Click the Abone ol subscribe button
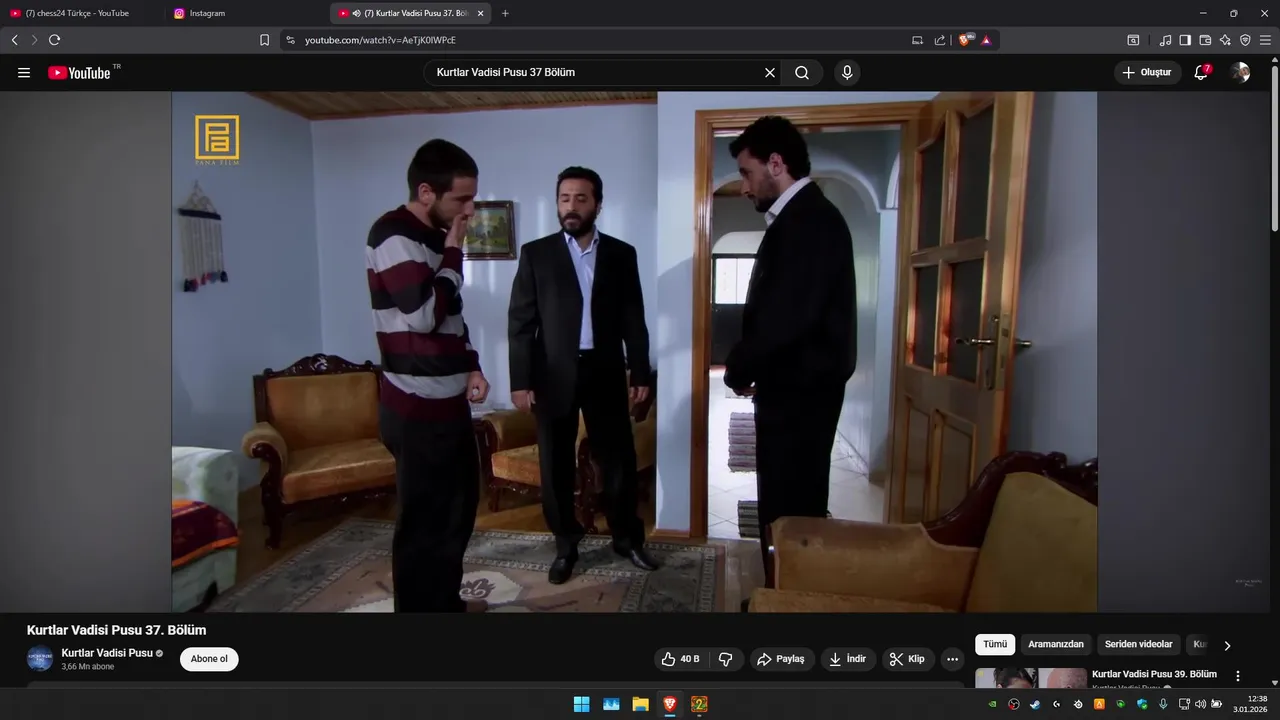Image resolution: width=1280 pixels, height=720 pixels. [209, 659]
